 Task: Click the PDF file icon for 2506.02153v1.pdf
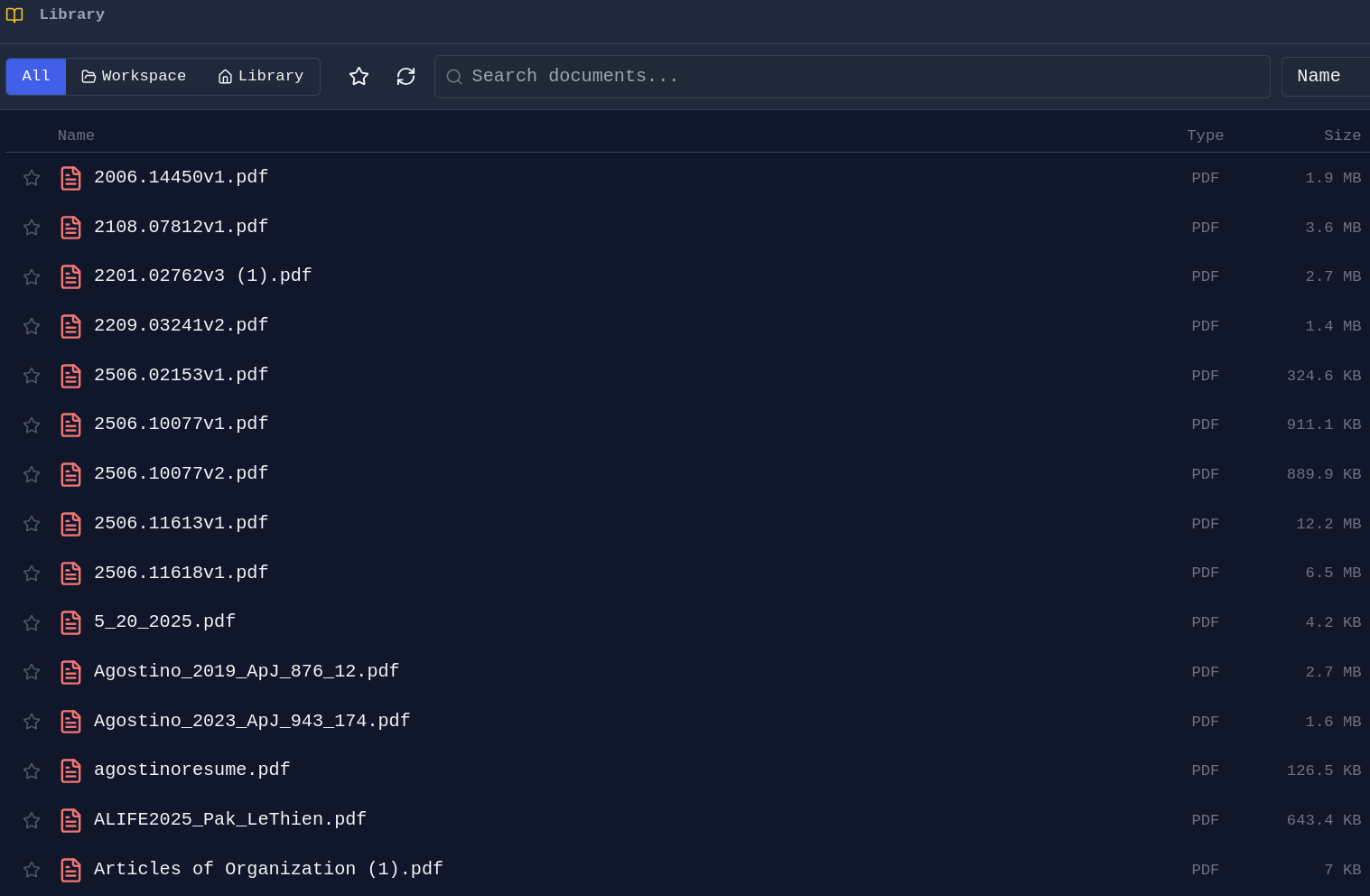click(70, 376)
